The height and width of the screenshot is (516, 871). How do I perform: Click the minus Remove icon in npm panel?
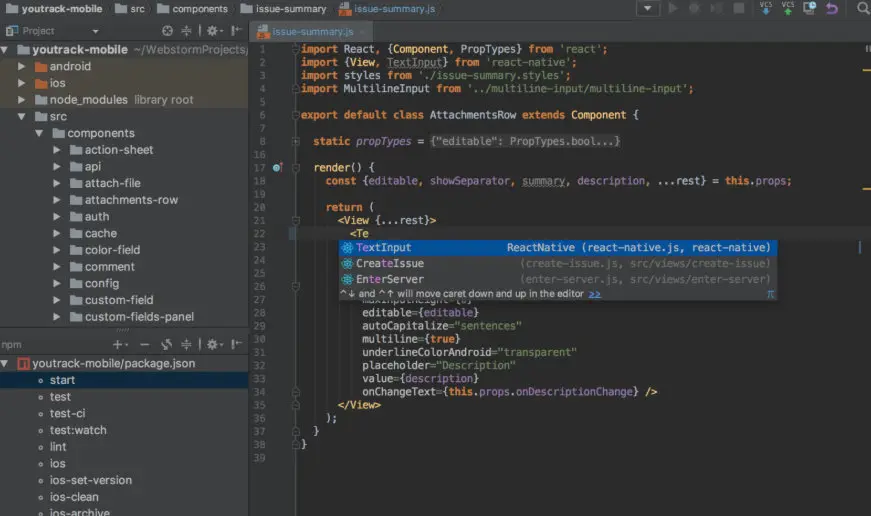pyautogui.click(x=144, y=345)
